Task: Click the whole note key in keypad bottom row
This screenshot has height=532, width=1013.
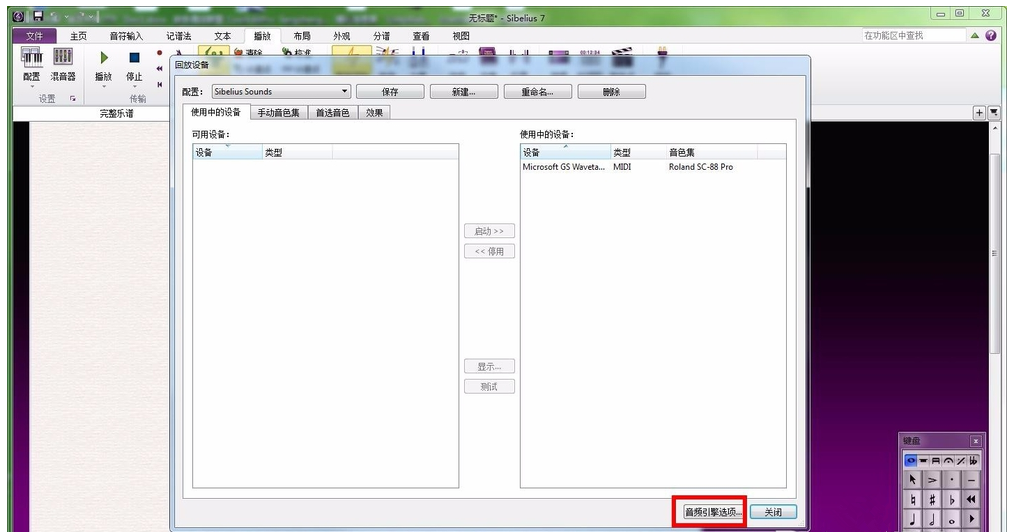Action: pyautogui.click(x=952, y=520)
